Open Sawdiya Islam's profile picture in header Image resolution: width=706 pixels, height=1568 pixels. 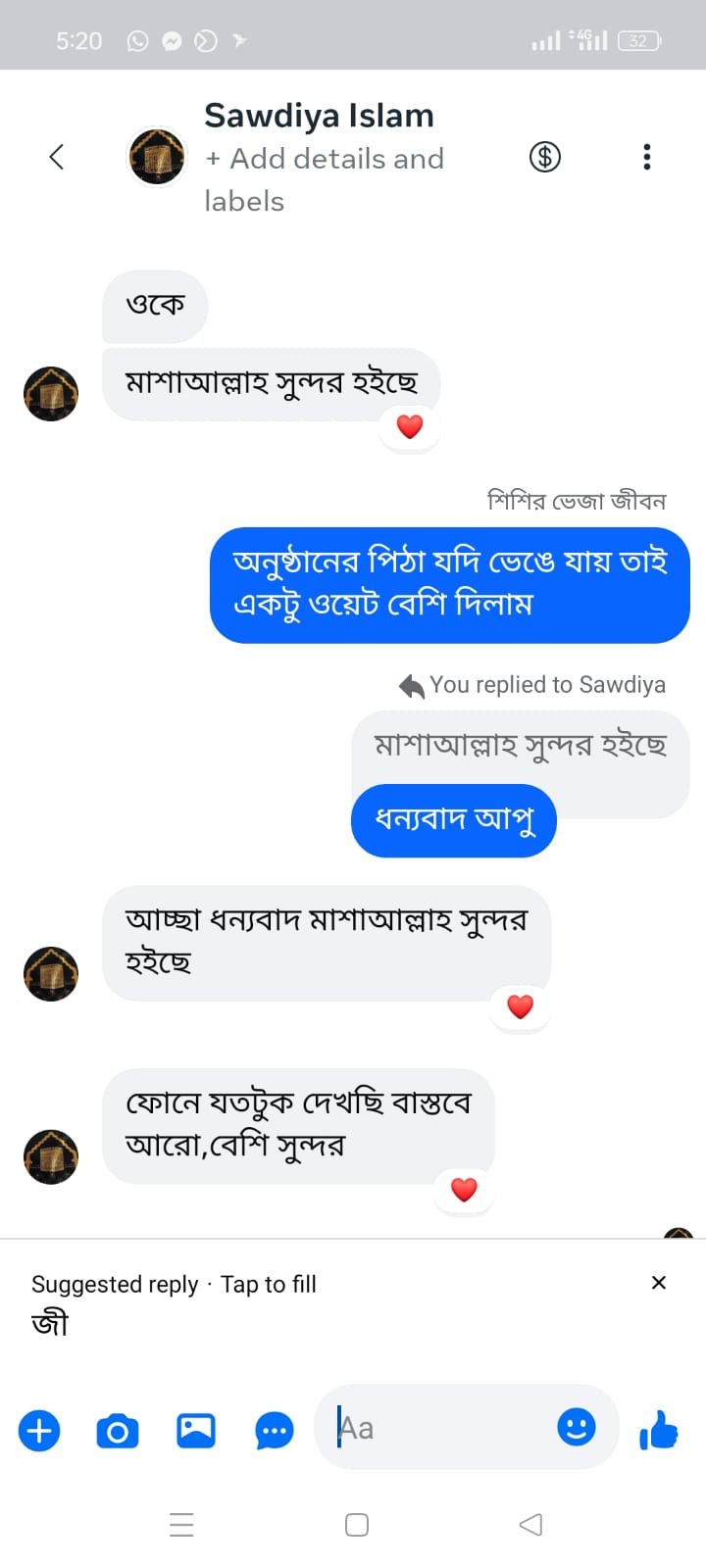(157, 157)
